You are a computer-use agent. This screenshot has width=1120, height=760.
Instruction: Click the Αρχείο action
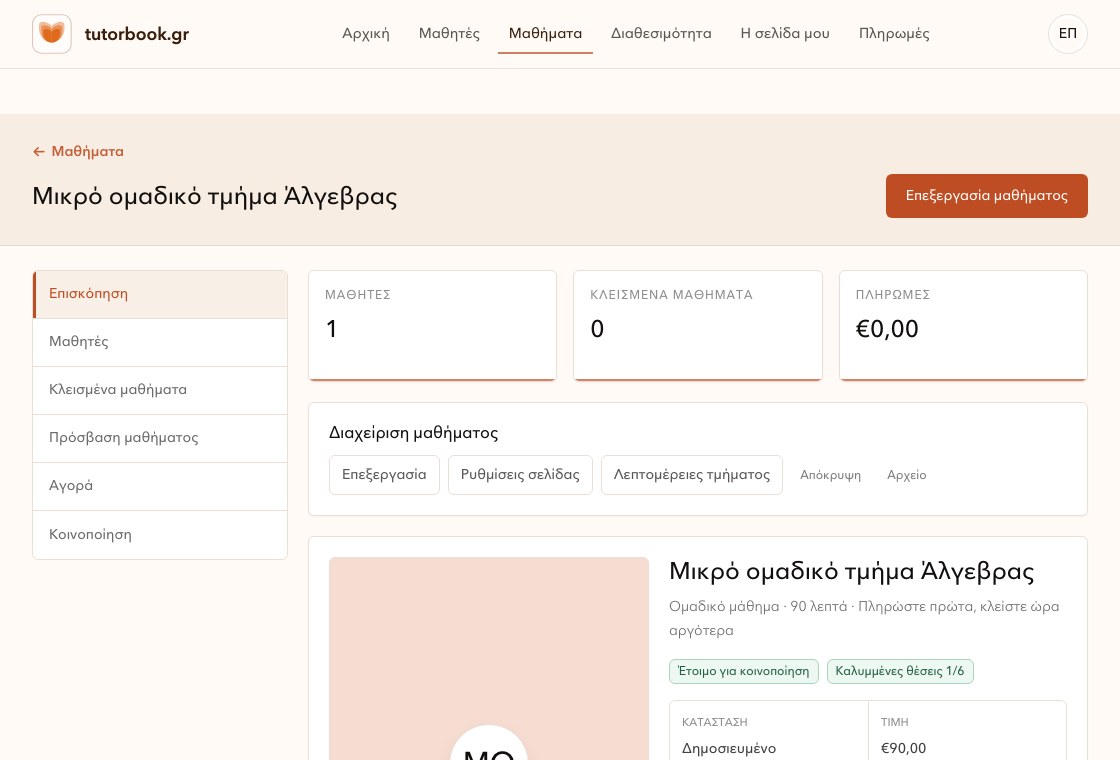(906, 475)
